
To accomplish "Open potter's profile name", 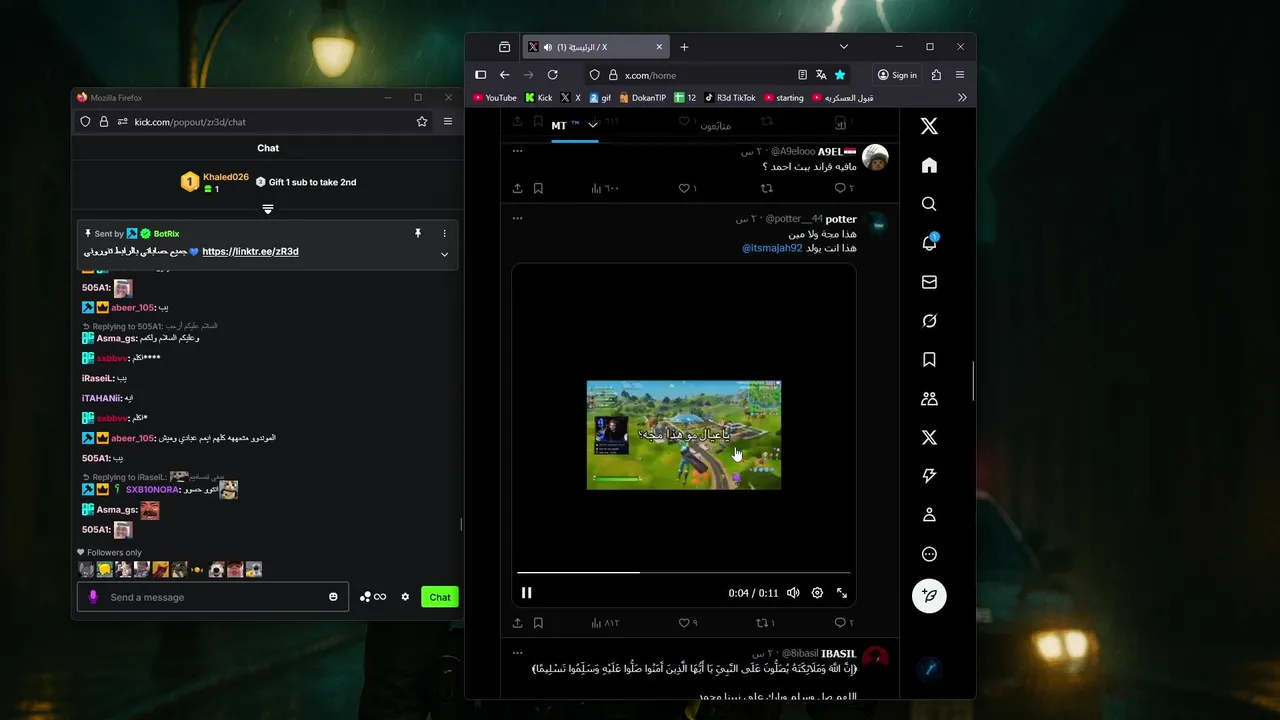I will [841, 219].
